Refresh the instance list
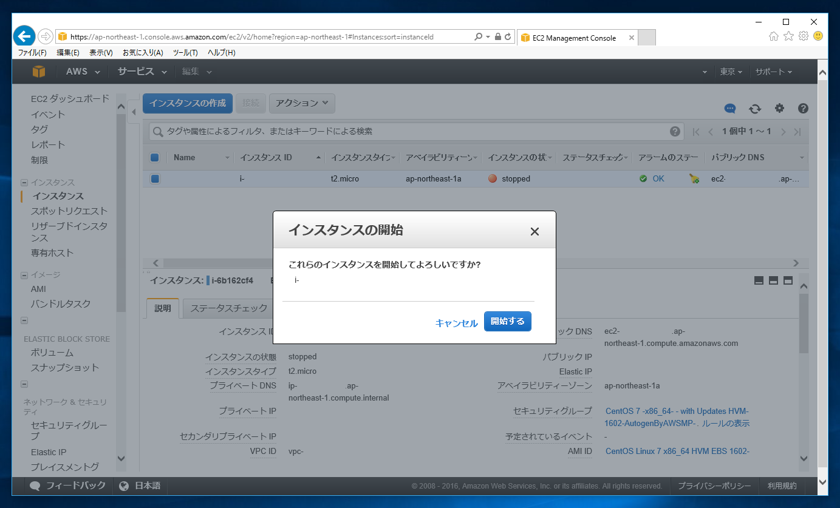This screenshot has width=840, height=508. tap(755, 108)
